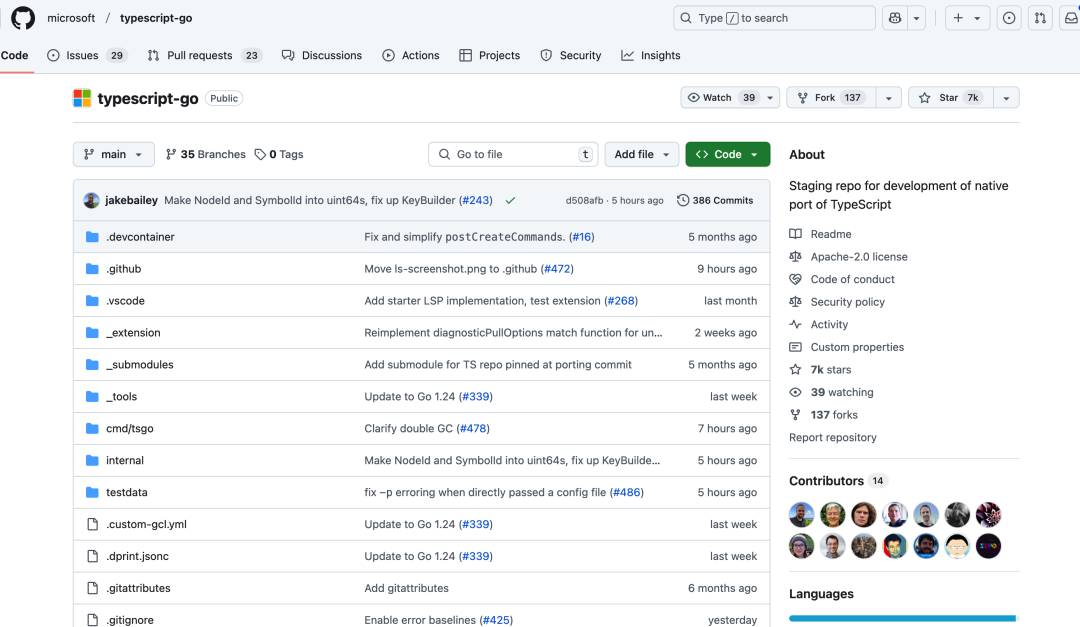Click the Microsoft logo beside the repo title
Image resolution: width=1080 pixels, height=627 pixels.
(82, 99)
